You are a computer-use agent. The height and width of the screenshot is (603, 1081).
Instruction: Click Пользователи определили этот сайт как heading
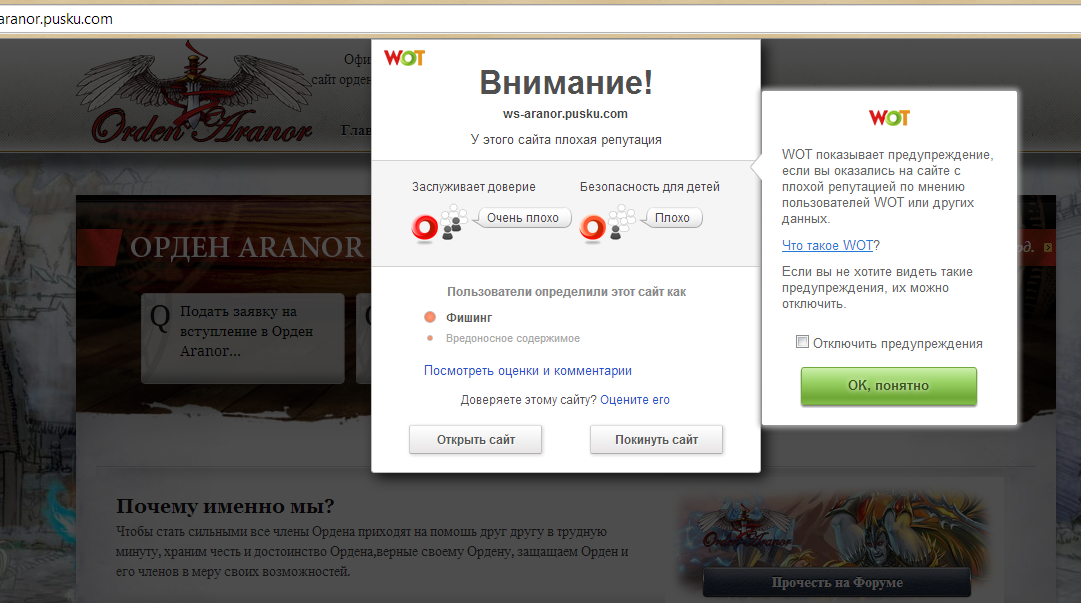(566, 292)
